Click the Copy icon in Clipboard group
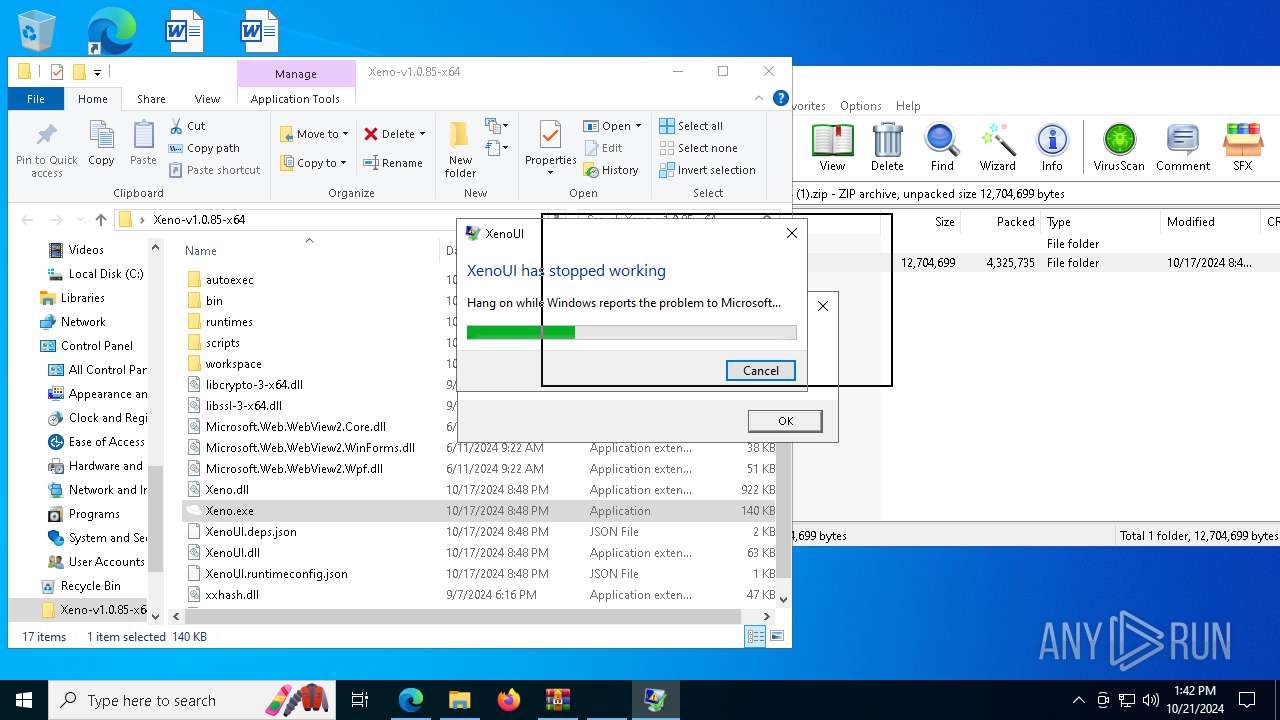 pos(101,135)
